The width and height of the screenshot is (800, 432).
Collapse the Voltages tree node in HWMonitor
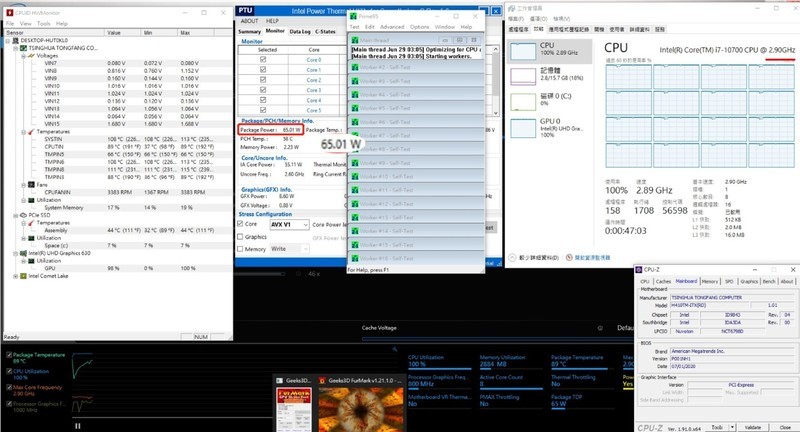[x=21, y=57]
